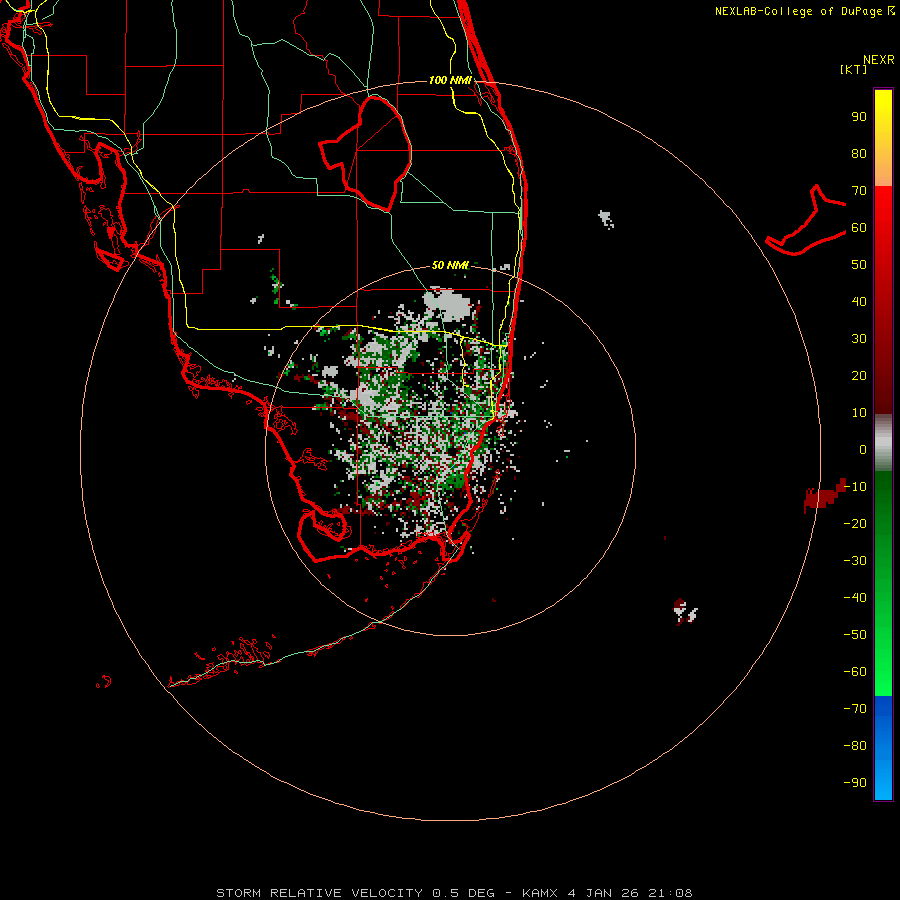The height and width of the screenshot is (900, 900).
Task: Click the 30 value on the velocity scale
Action: pos(859,339)
